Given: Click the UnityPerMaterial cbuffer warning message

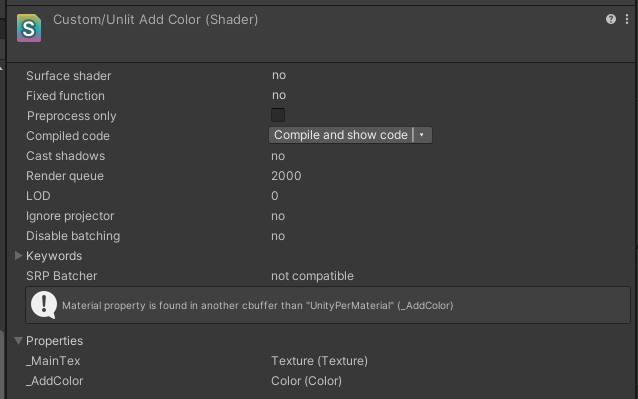Looking at the screenshot, I should coord(258,305).
